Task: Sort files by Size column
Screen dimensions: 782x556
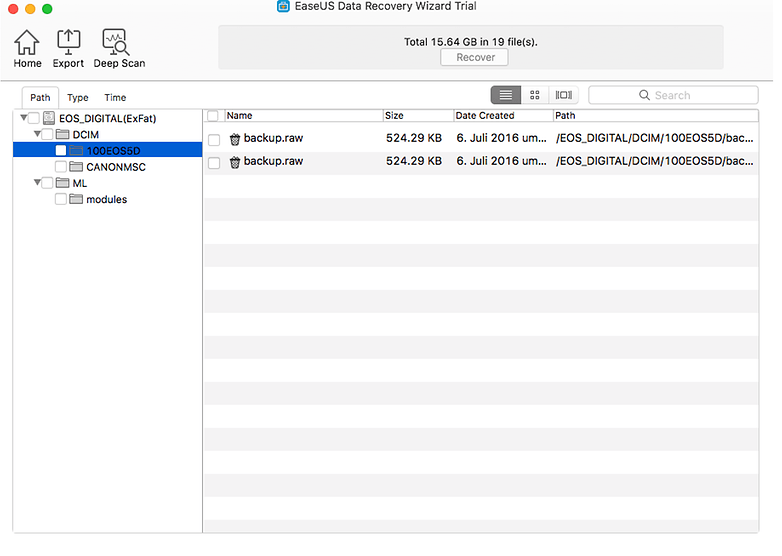Action: click(x=417, y=116)
